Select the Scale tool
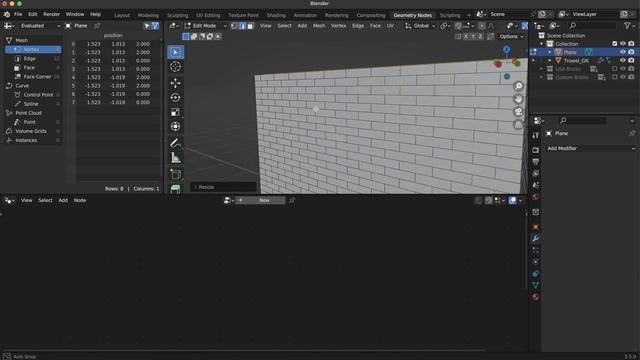The height and width of the screenshot is (360, 640). point(176,112)
